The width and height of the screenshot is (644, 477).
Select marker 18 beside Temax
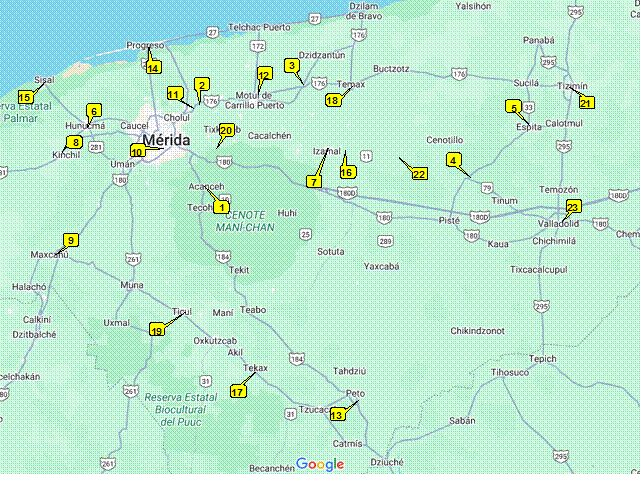333,100
